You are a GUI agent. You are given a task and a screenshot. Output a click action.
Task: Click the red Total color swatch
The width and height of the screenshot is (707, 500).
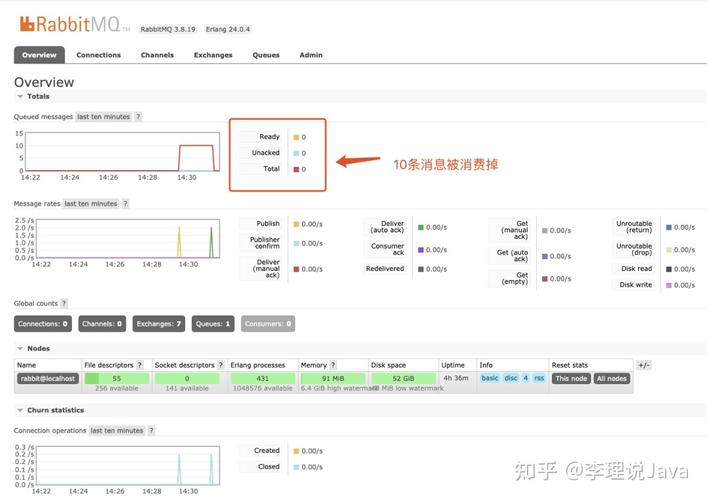[296, 170]
